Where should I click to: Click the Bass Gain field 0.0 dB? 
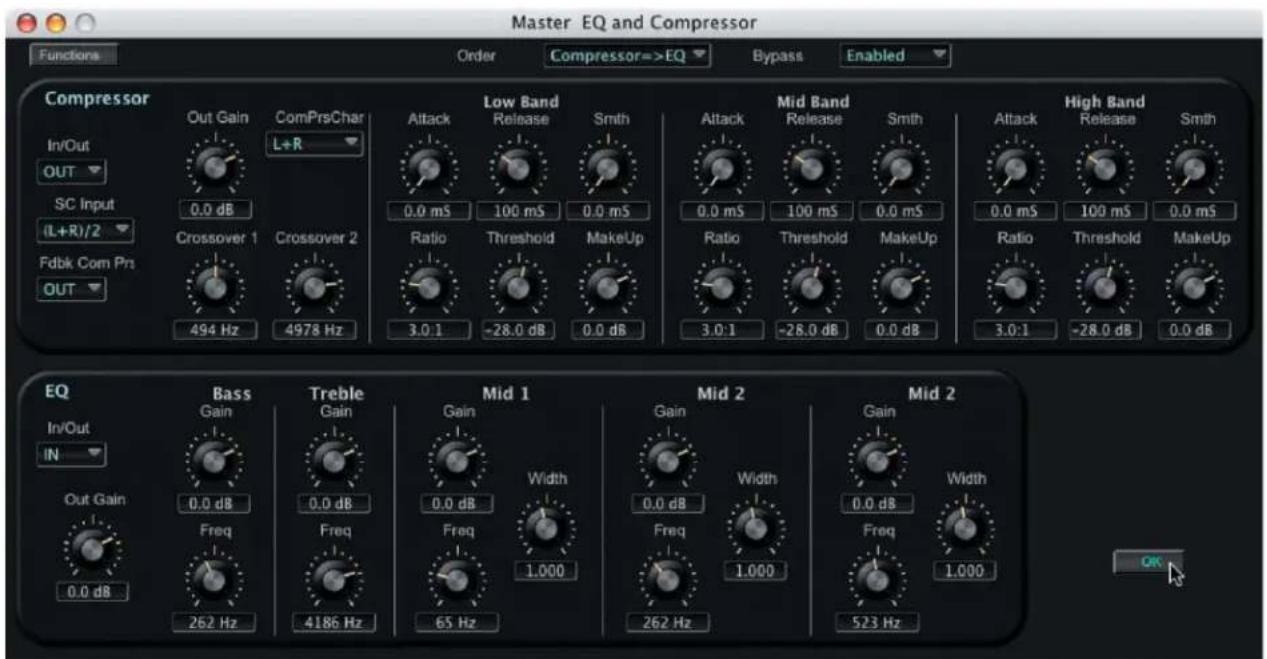coord(214,503)
